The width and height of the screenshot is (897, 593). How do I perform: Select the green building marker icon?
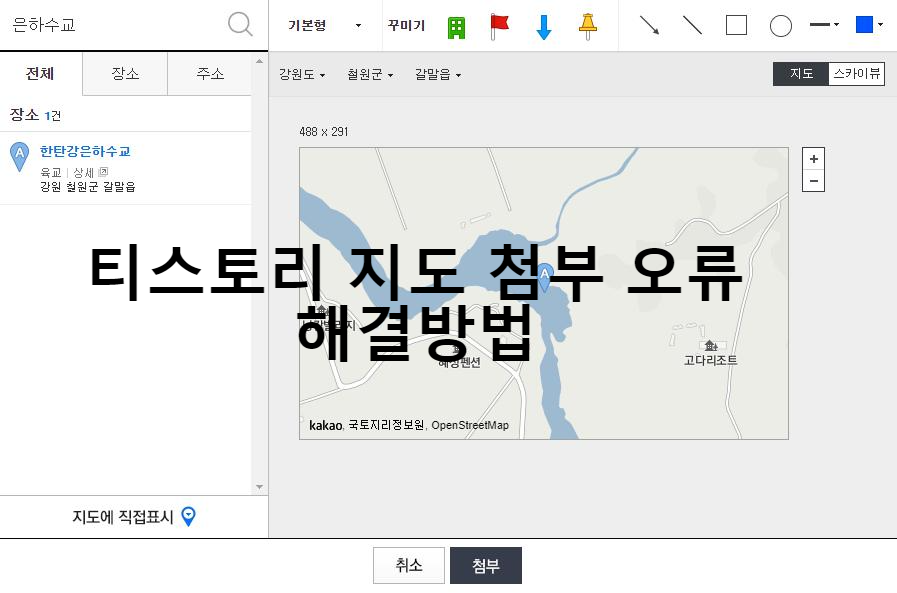(456, 27)
